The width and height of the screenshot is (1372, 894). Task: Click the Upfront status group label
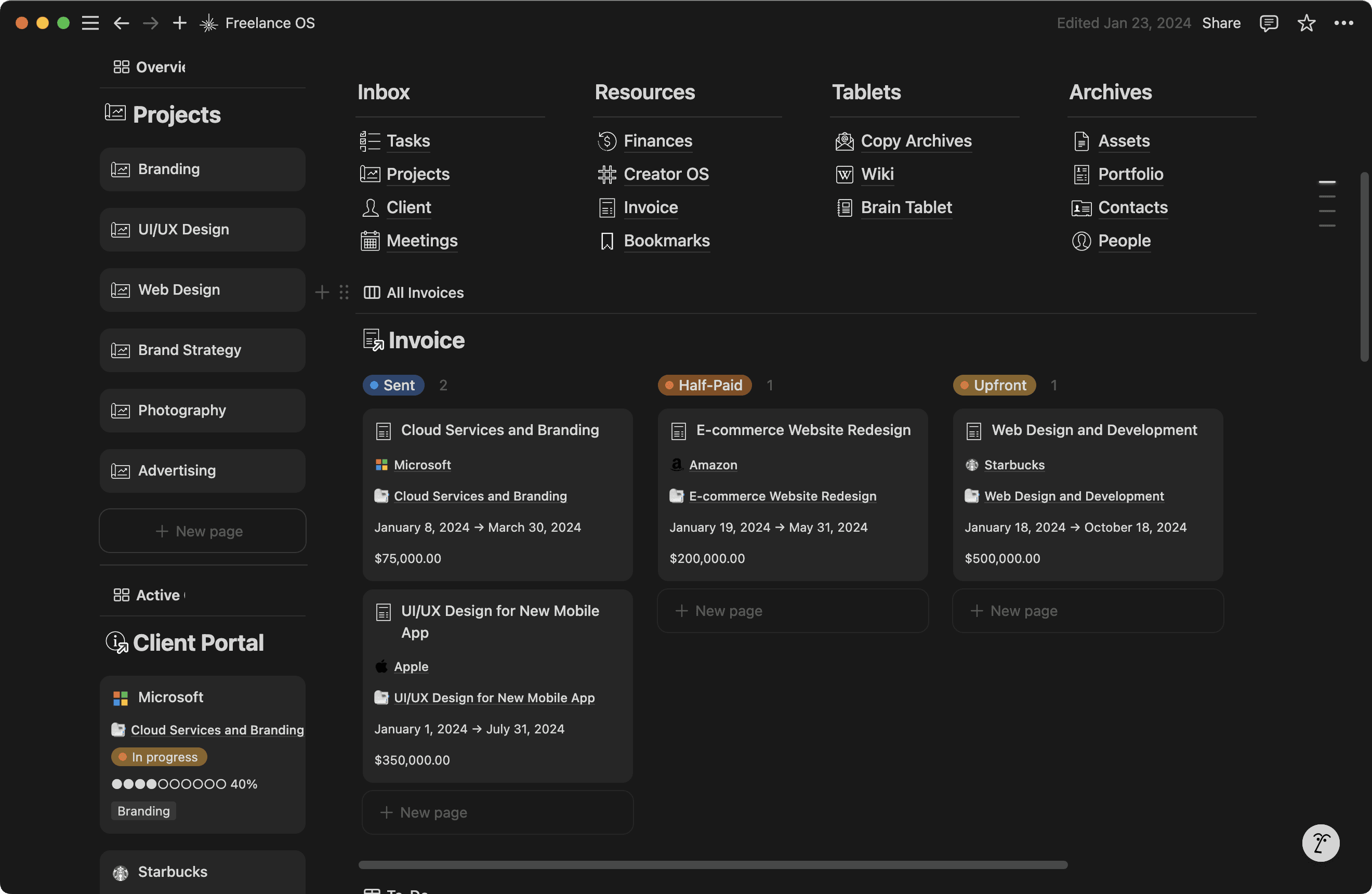pos(994,385)
